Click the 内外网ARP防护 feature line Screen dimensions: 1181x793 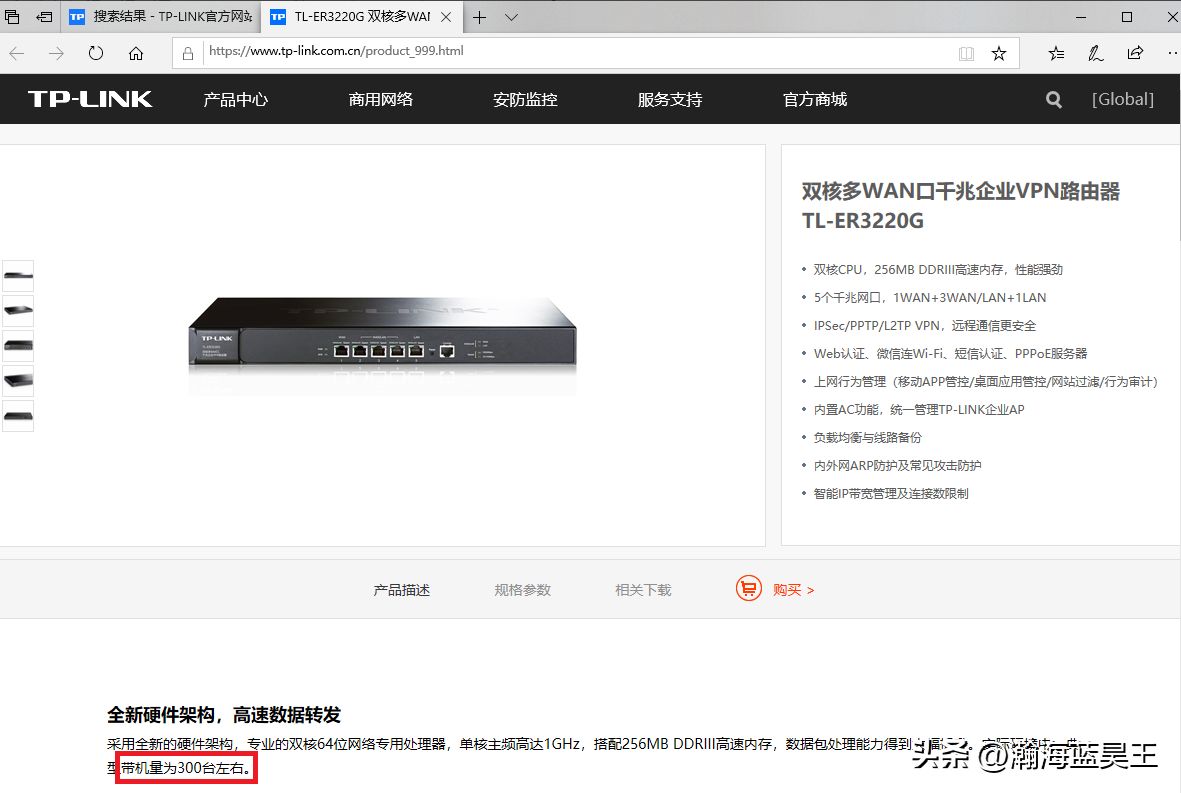[x=897, y=465]
